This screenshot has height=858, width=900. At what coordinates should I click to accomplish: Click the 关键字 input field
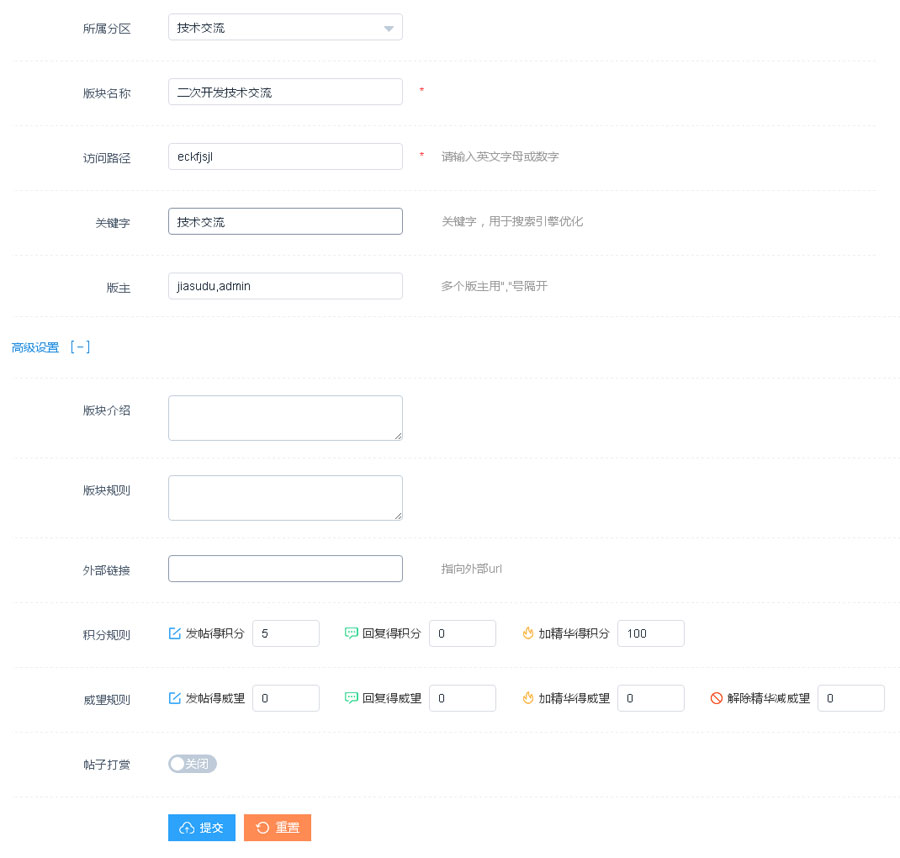(x=285, y=222)
